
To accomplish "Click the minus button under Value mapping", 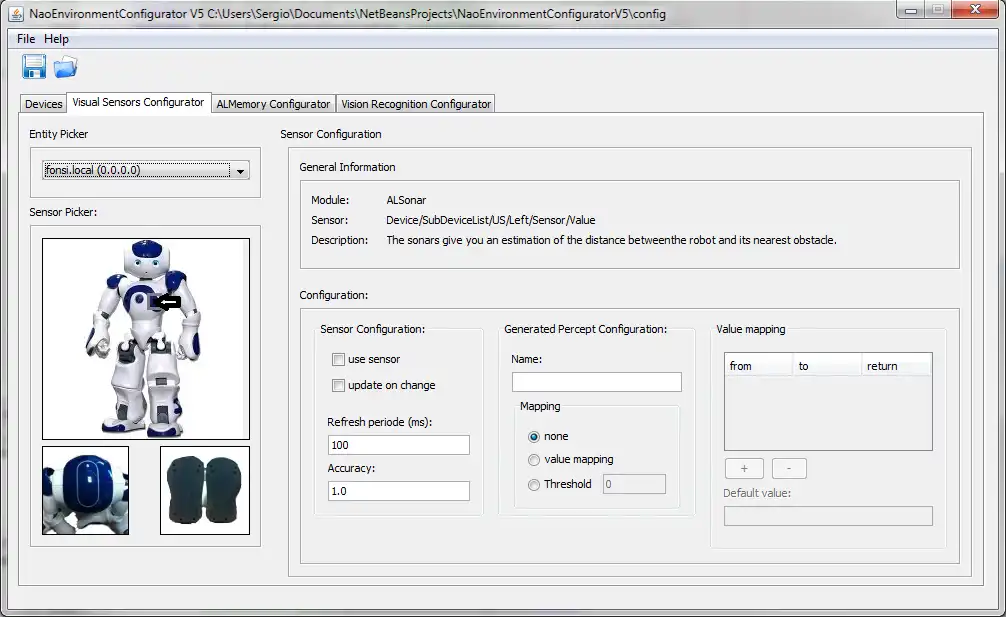I will (x=789, y=469).
